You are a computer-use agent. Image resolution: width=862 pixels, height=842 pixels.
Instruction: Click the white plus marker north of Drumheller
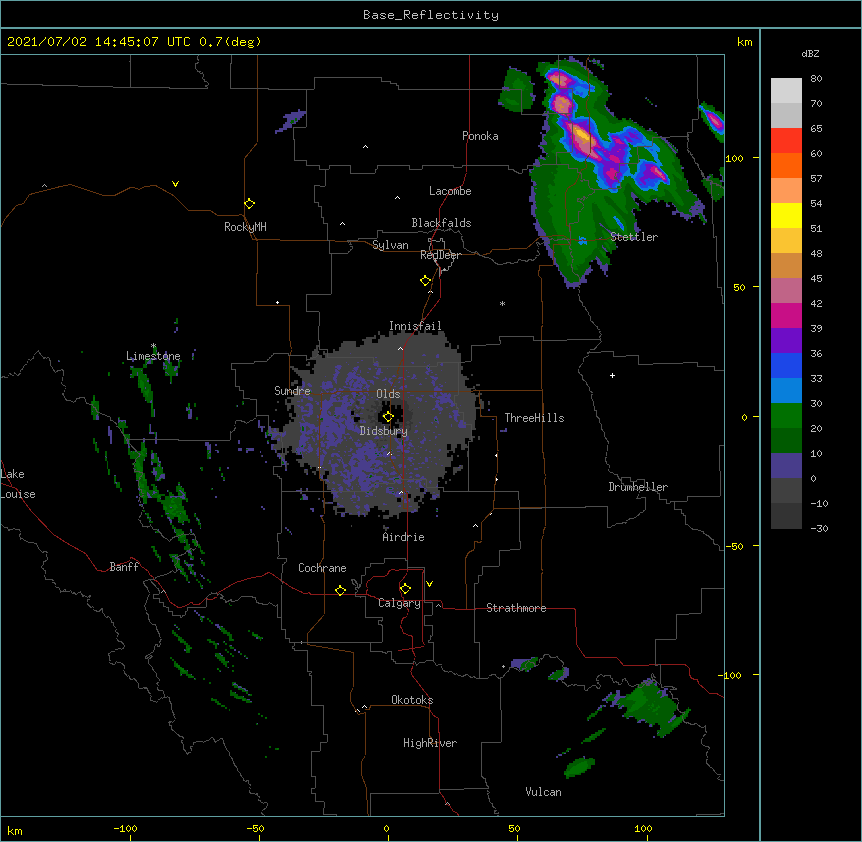coord(612,375)
